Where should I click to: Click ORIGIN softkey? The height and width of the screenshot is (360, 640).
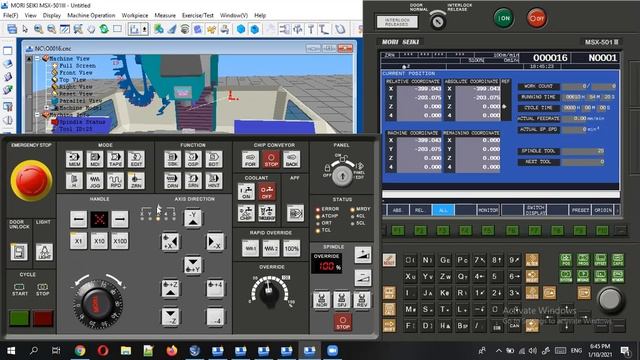(603, 210)
